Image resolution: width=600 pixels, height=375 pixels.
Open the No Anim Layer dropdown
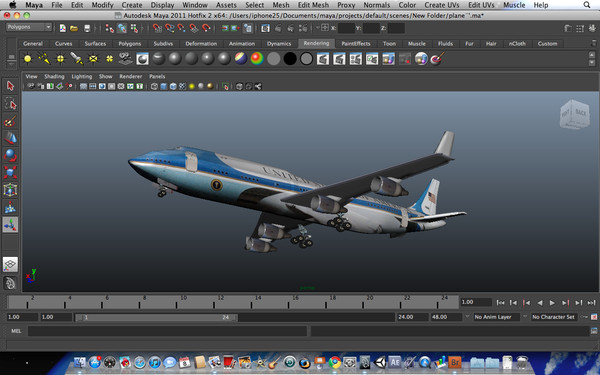point(497,317)
